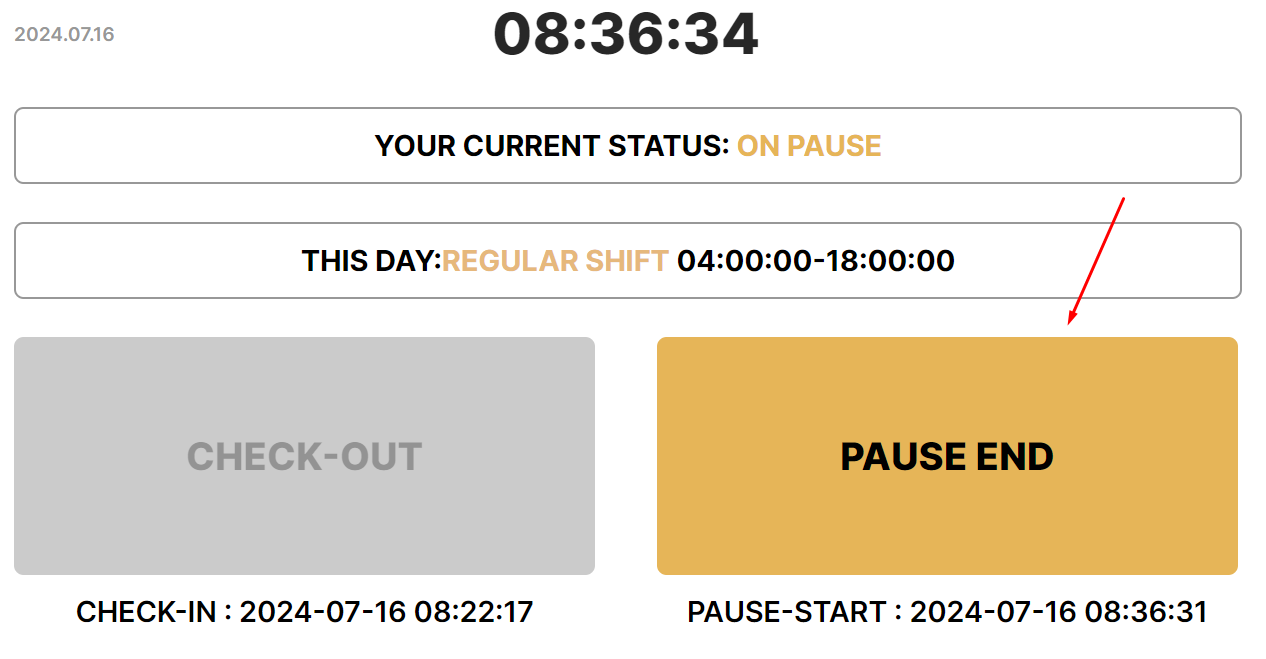Select the ON PAUSE status text
This screenshot has height=659, width=1266.
click(809, 146)
